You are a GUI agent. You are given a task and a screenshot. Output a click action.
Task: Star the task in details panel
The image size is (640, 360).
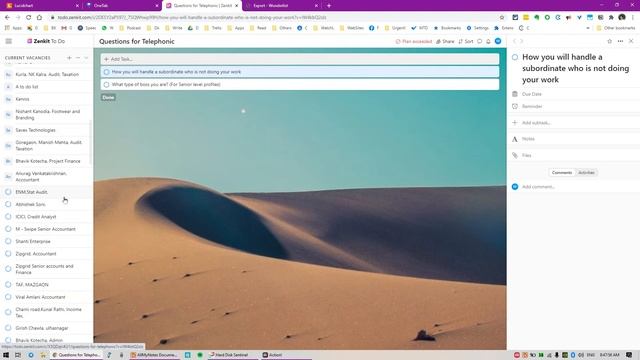pyautogui.click(x=609, y=41)
